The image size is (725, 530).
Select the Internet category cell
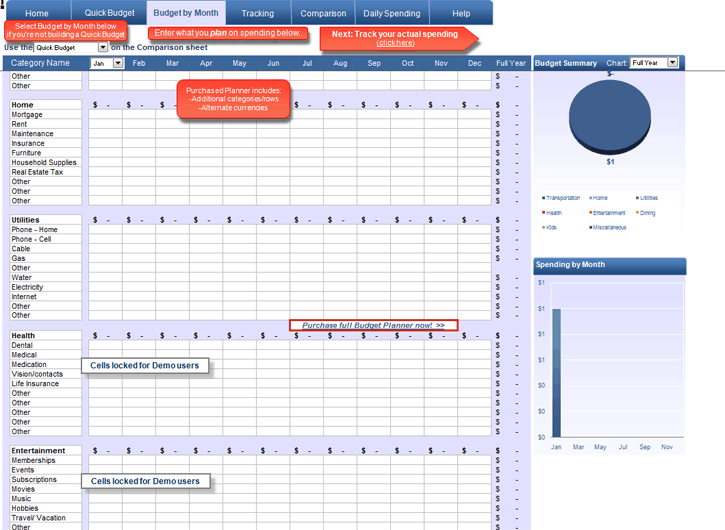[45, 297]
